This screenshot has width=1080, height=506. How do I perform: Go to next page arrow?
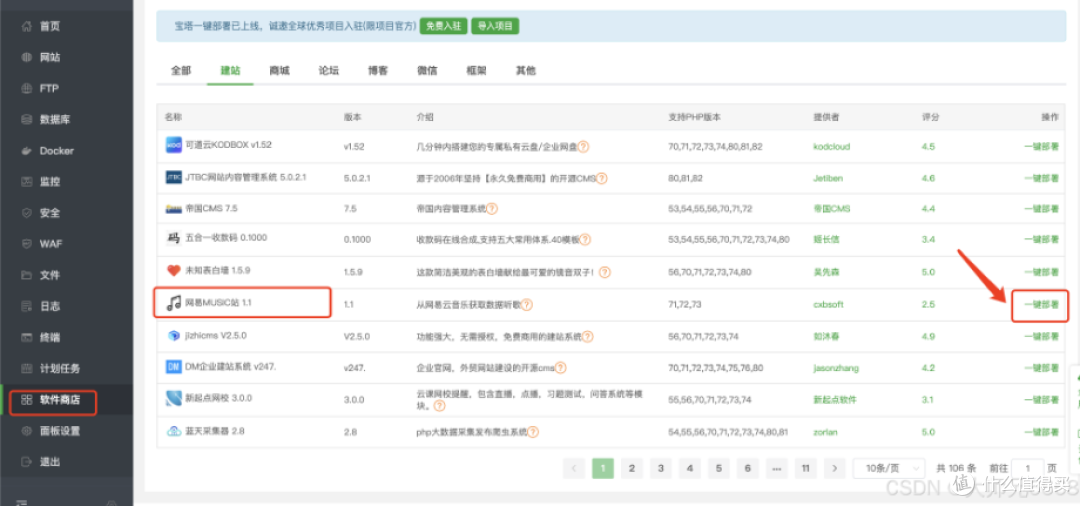coord(835,468)
